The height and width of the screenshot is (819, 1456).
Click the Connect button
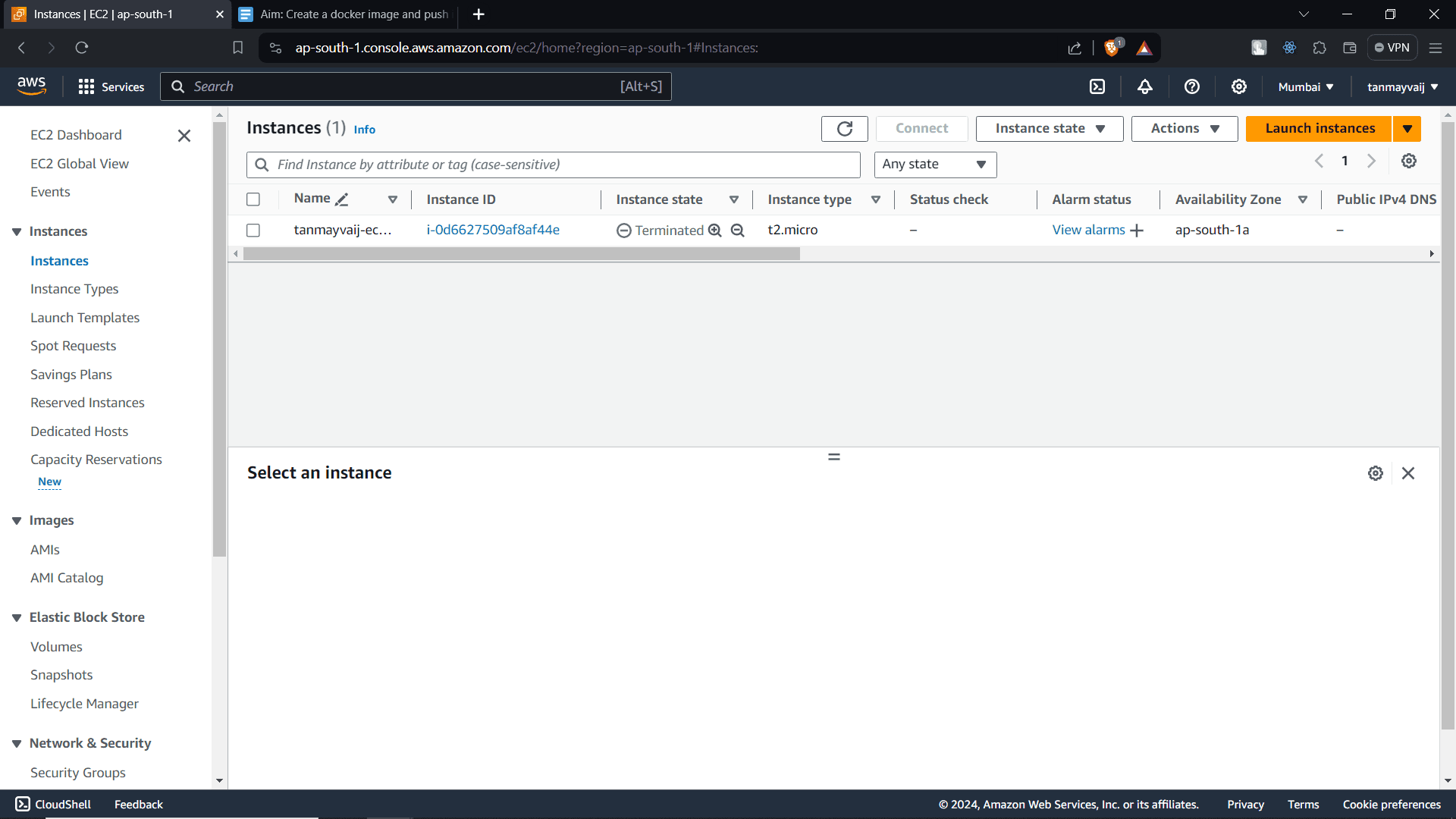click(921, 128)
